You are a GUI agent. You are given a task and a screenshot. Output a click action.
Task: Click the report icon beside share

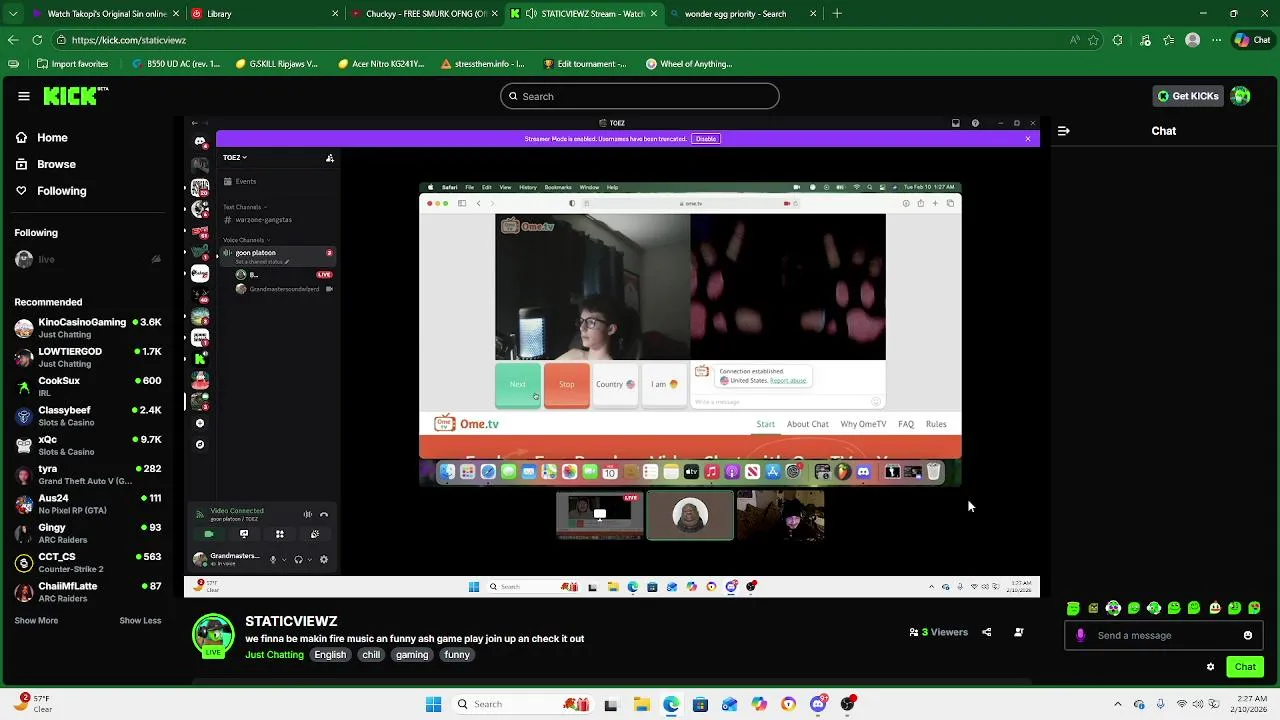[1019, 632]
